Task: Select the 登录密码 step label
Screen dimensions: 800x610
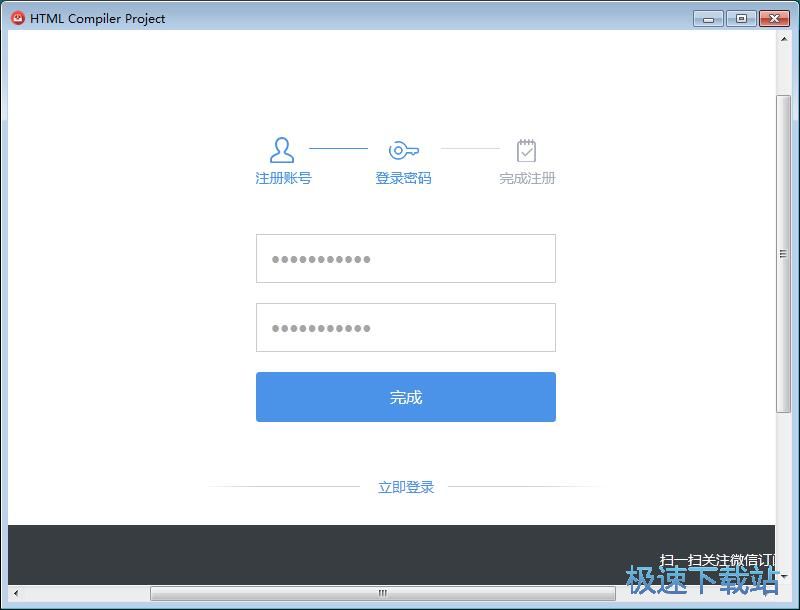Action: [404, 178]
